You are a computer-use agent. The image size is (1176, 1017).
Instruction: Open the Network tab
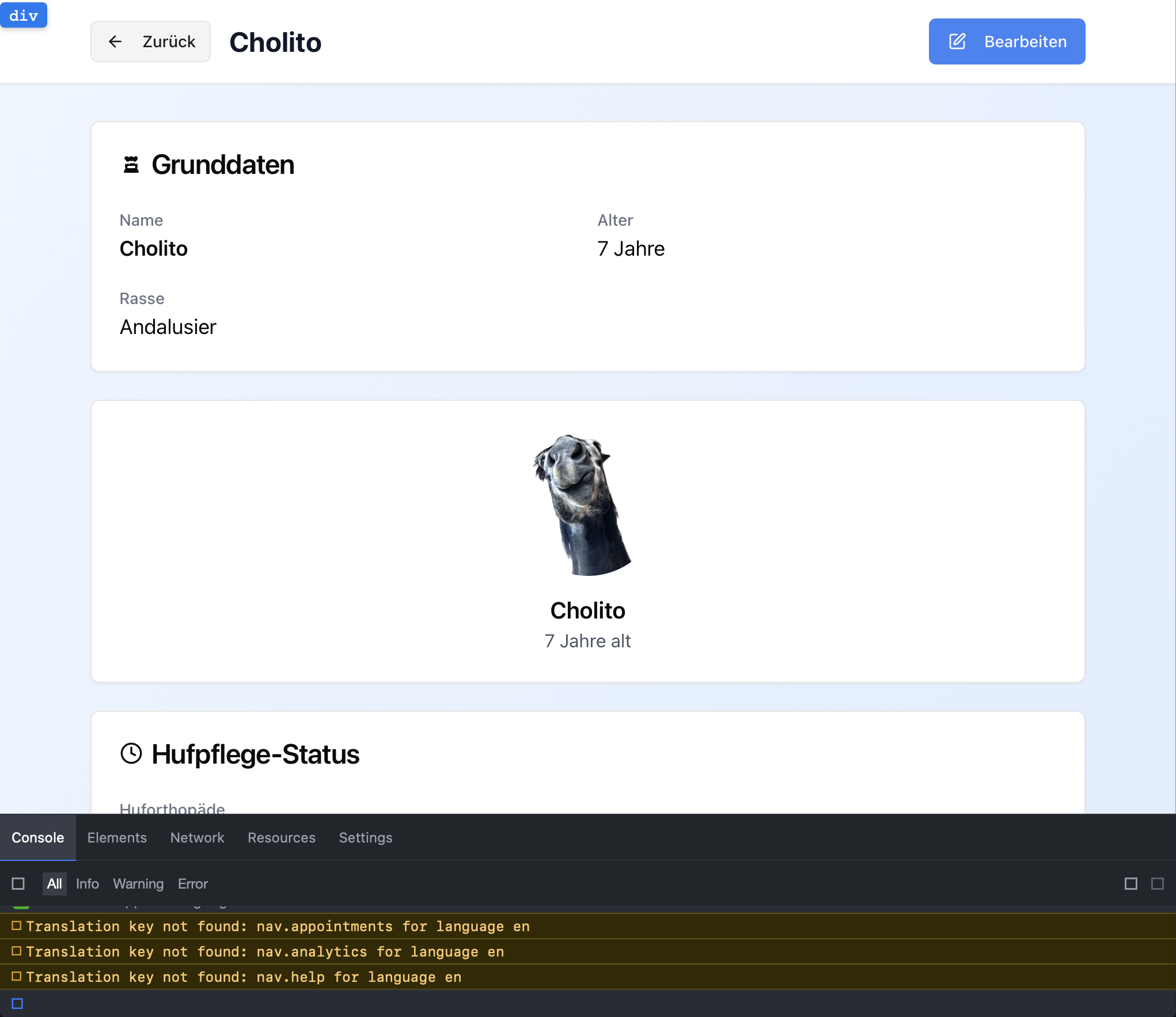point(198,837)
